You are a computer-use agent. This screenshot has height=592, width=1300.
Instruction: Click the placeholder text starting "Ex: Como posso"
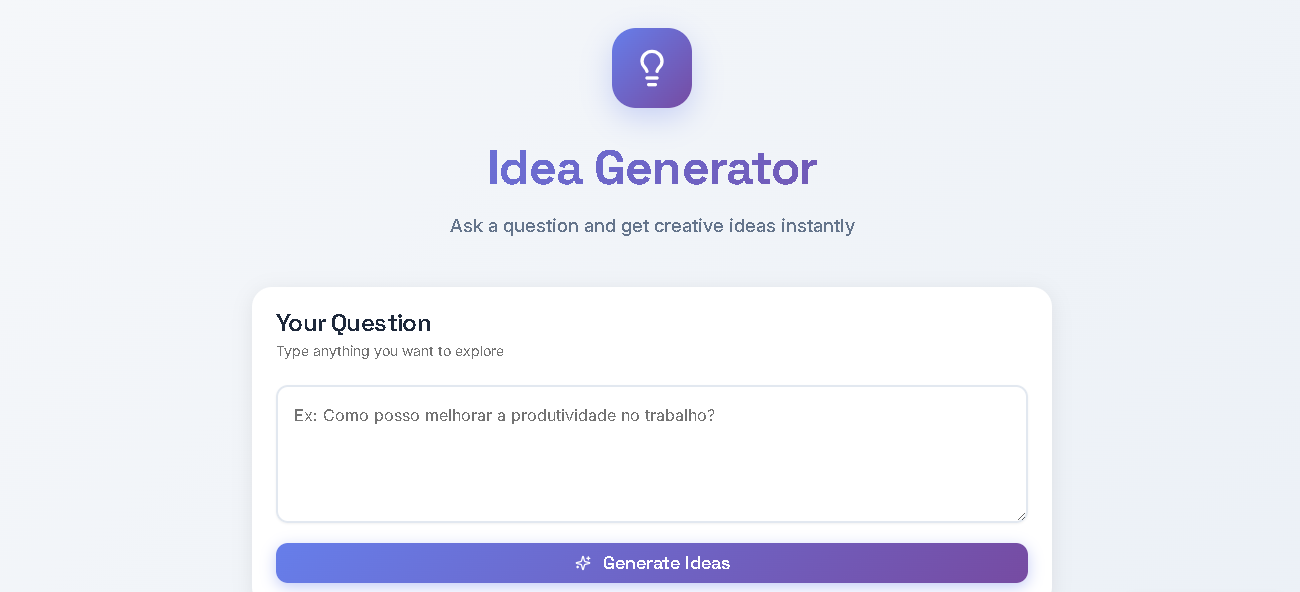pos(504,415)
